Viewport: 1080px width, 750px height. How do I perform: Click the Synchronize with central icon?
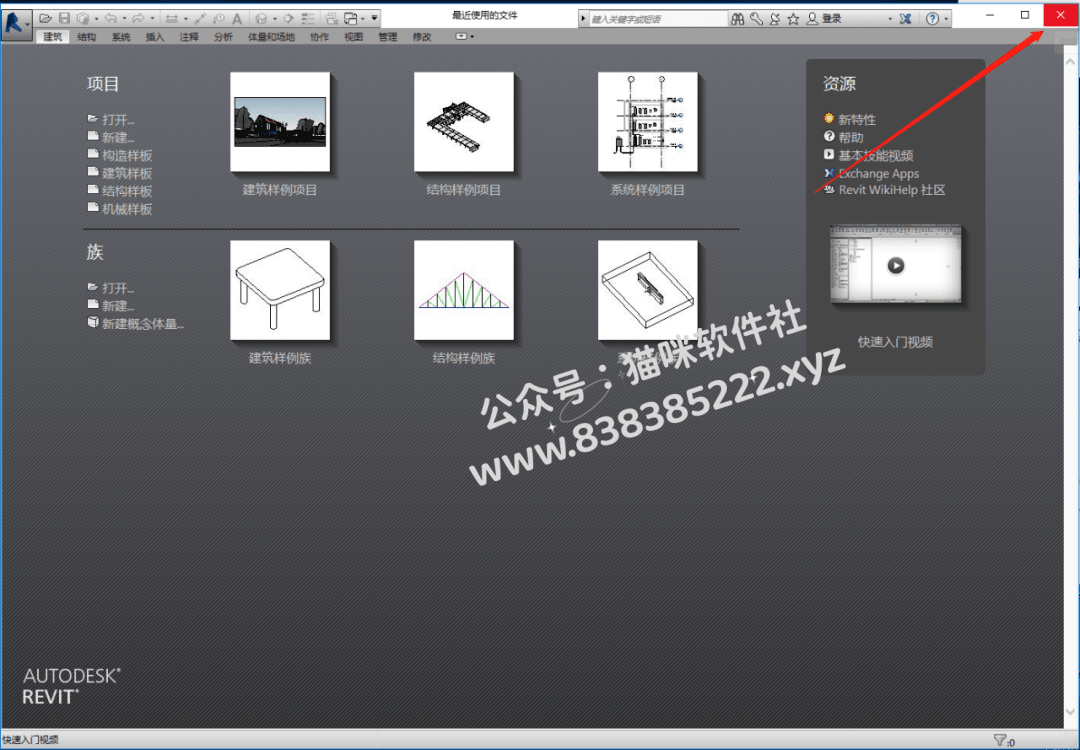click(83, 19)
